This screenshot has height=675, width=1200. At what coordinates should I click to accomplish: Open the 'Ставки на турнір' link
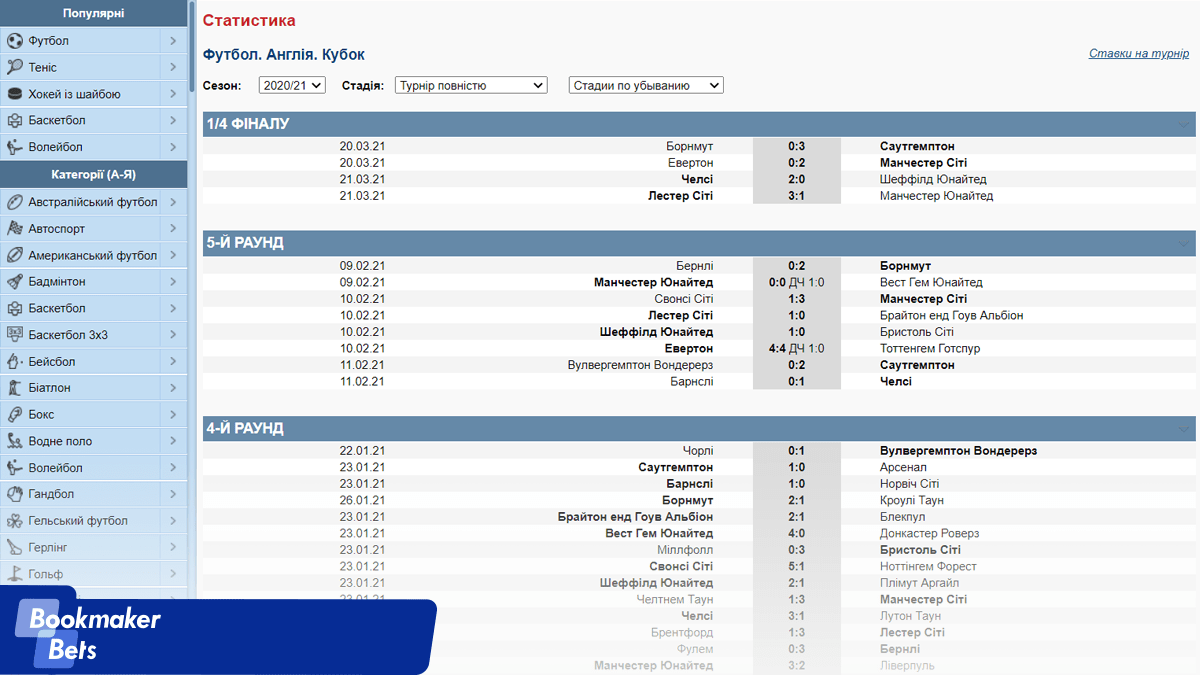click(1138, 54)
